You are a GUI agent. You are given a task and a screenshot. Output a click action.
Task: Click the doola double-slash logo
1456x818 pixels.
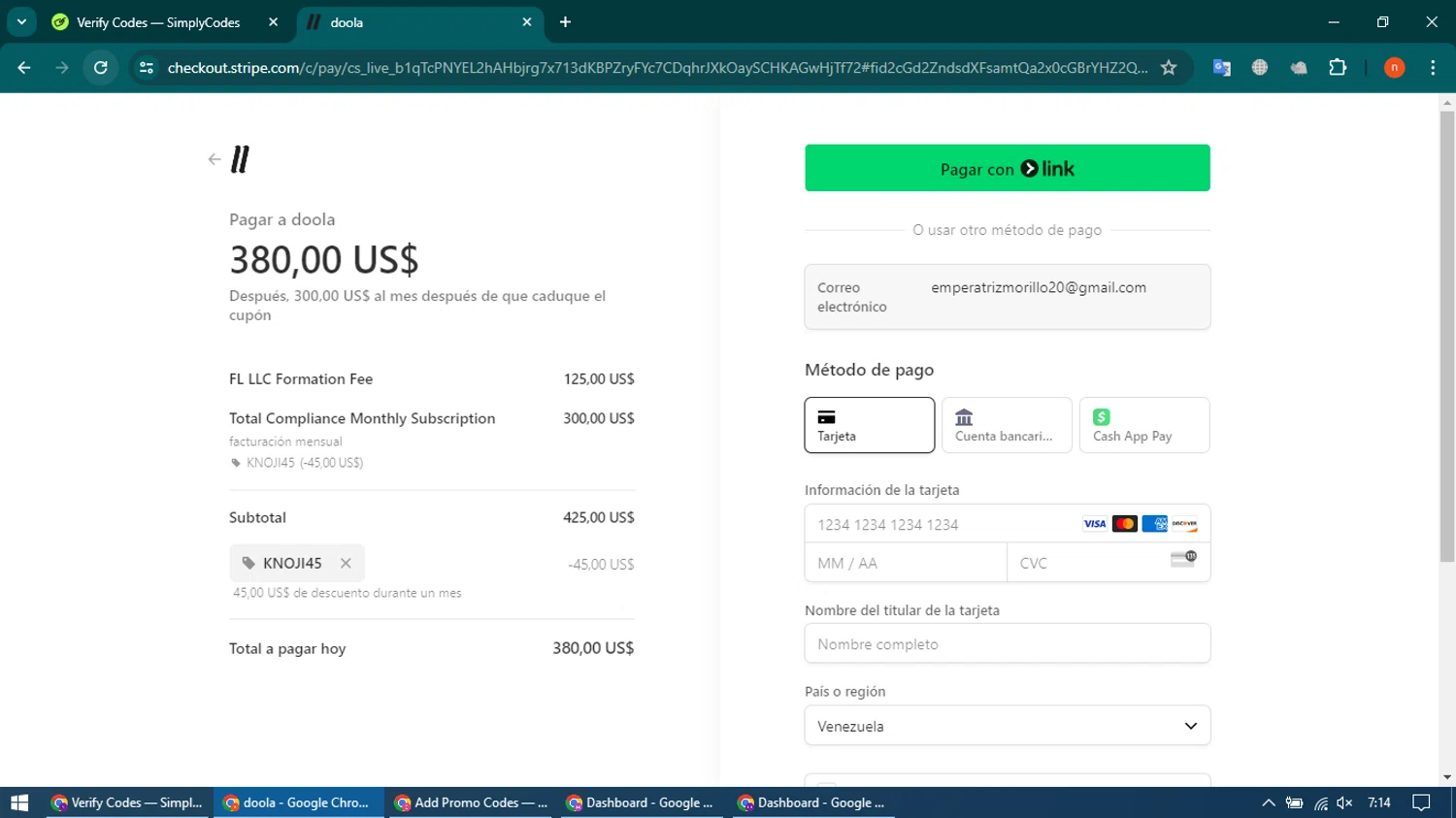click(x=240, y=159)
